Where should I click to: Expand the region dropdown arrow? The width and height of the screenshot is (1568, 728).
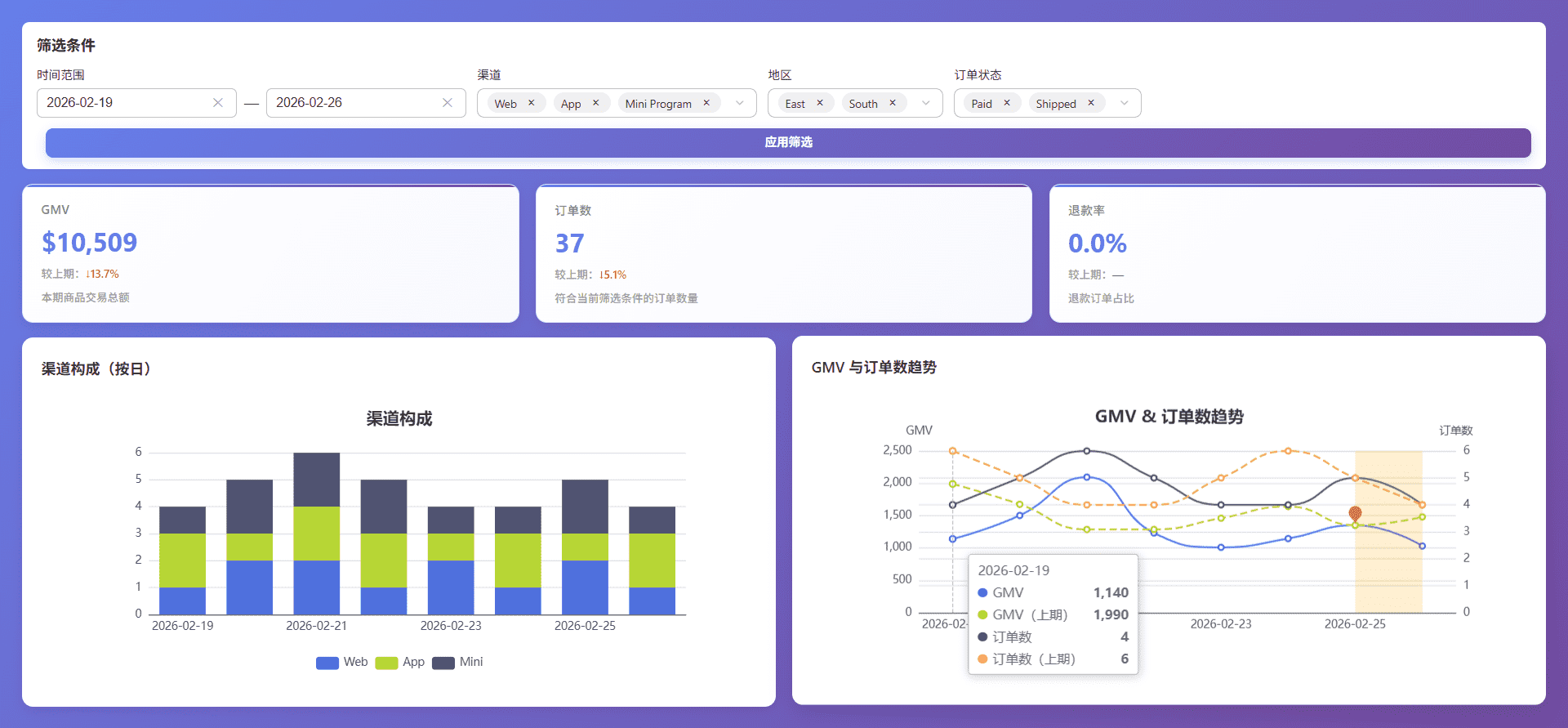pos(926,103)
